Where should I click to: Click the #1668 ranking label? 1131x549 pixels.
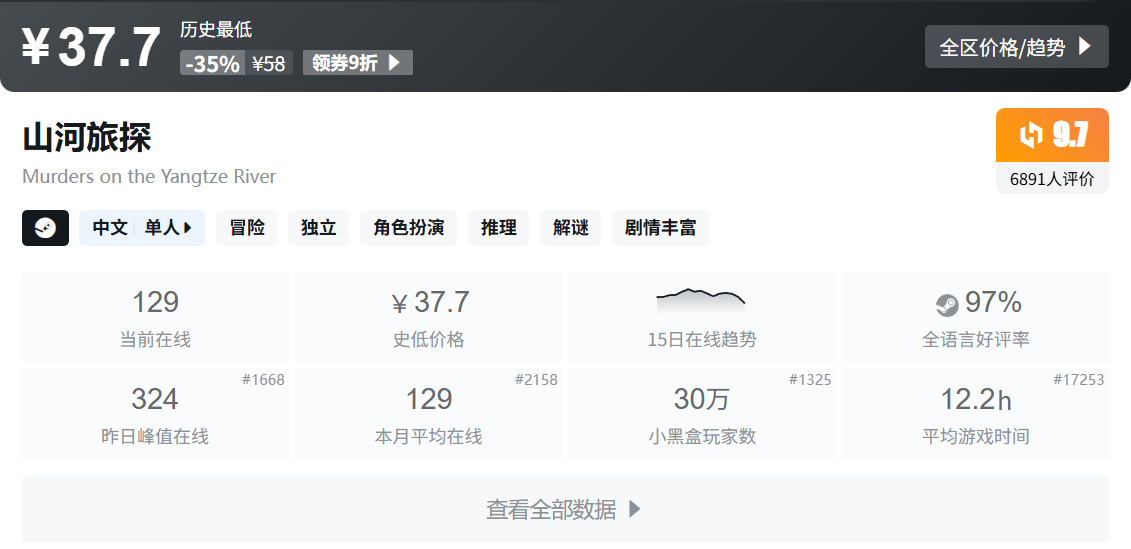(263, 379)
